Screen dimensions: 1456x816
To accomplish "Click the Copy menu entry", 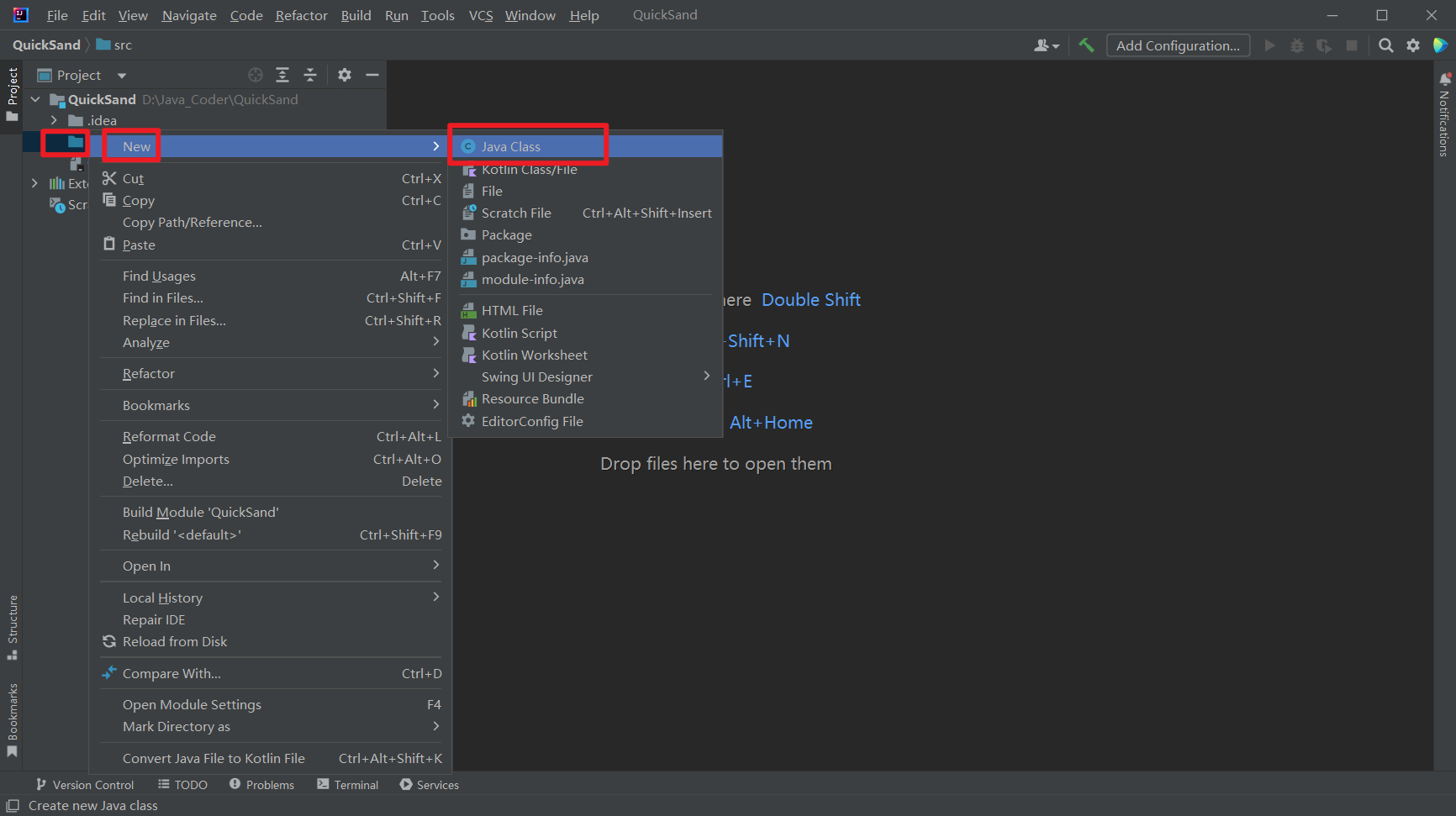I will [x=271, y=200].
